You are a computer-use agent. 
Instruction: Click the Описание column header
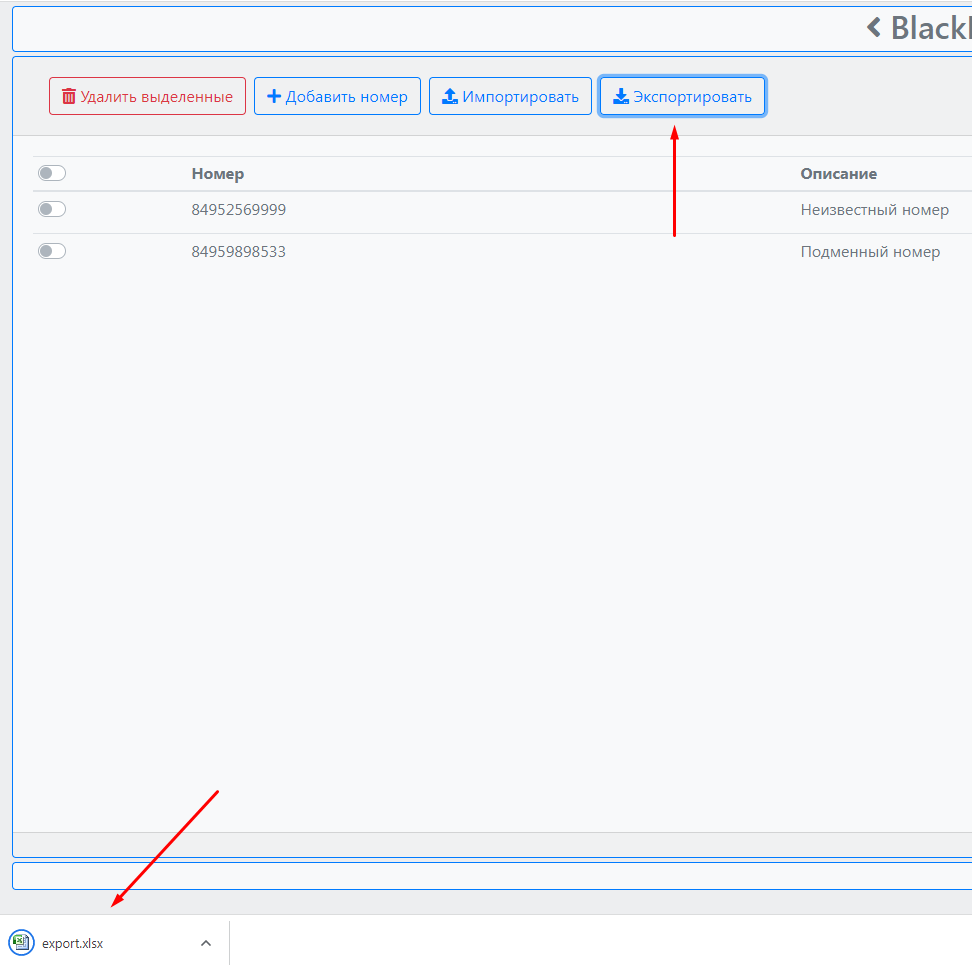(x=838, y=174)
